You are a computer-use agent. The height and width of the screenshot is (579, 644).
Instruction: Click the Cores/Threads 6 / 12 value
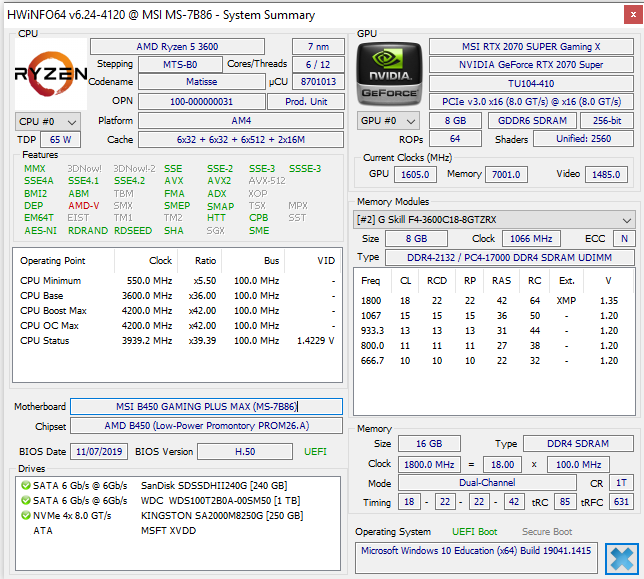click(318, 64)
